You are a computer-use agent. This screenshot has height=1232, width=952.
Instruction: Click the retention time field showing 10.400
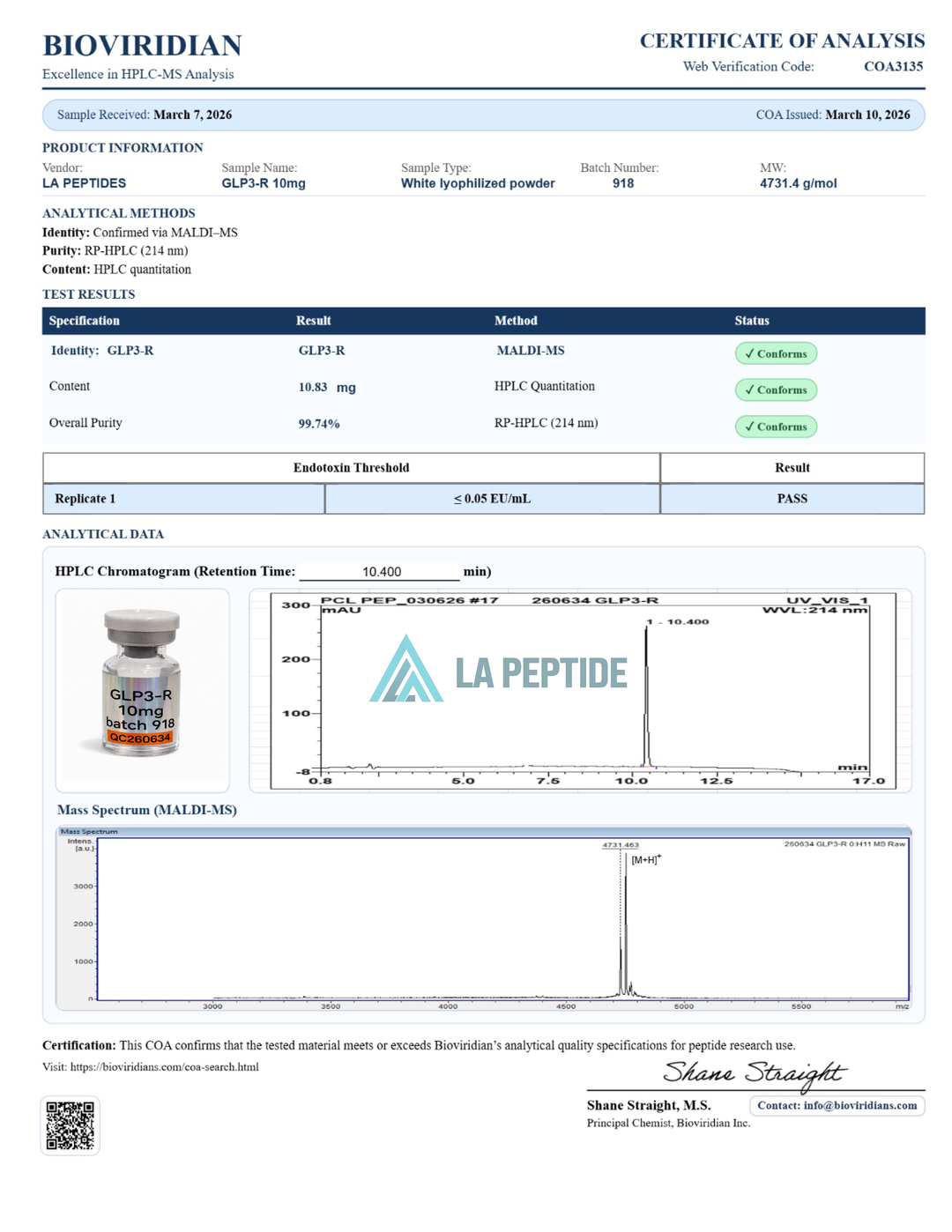pyautogui.click(x=380, y=572)
